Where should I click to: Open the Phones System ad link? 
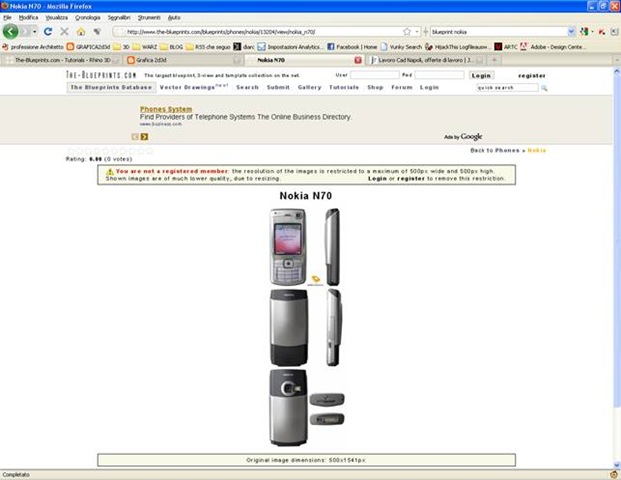pos(166,108)
